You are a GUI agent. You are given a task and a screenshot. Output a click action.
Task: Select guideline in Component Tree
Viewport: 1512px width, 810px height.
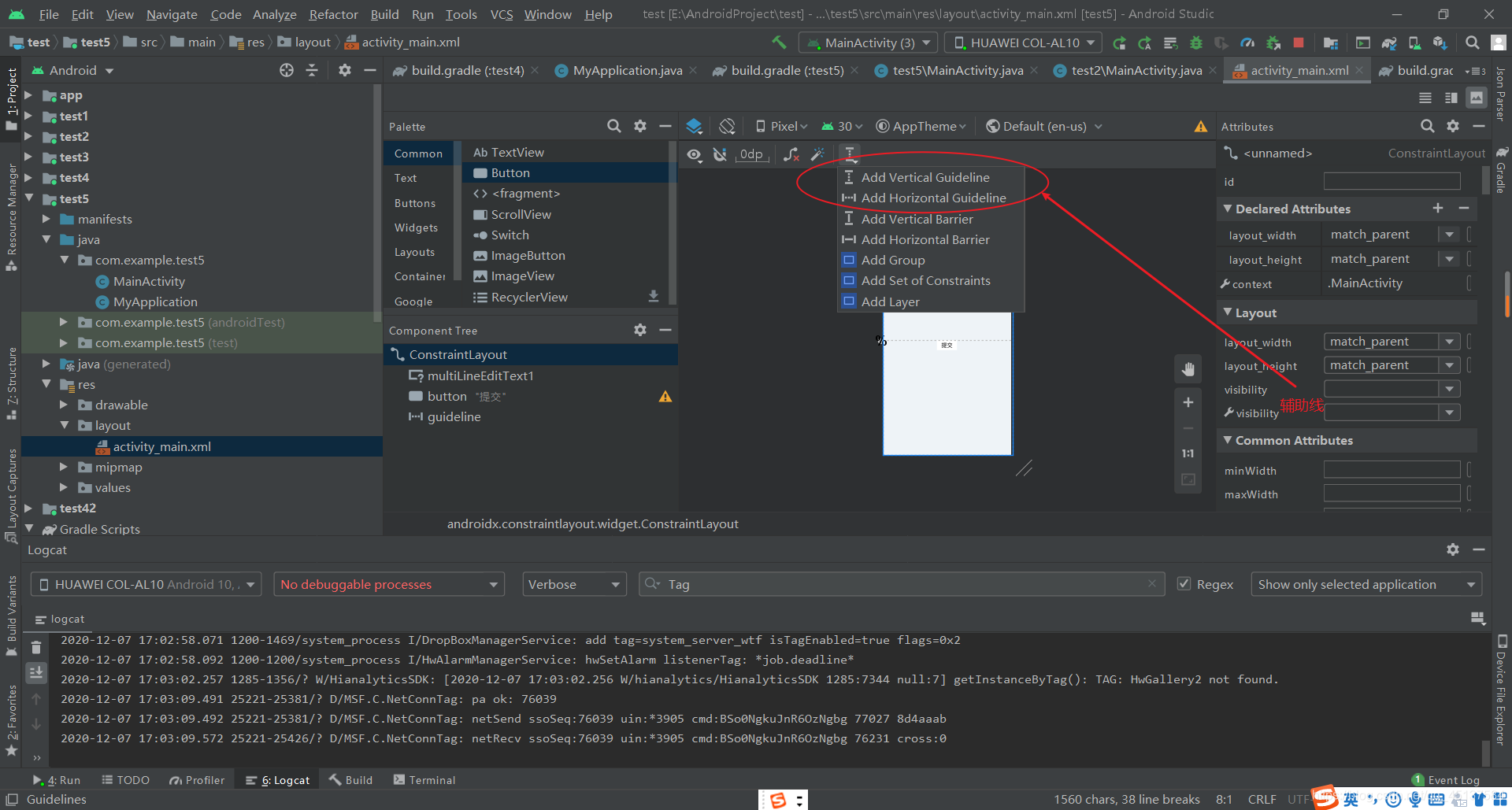click(x=454, y=416)
